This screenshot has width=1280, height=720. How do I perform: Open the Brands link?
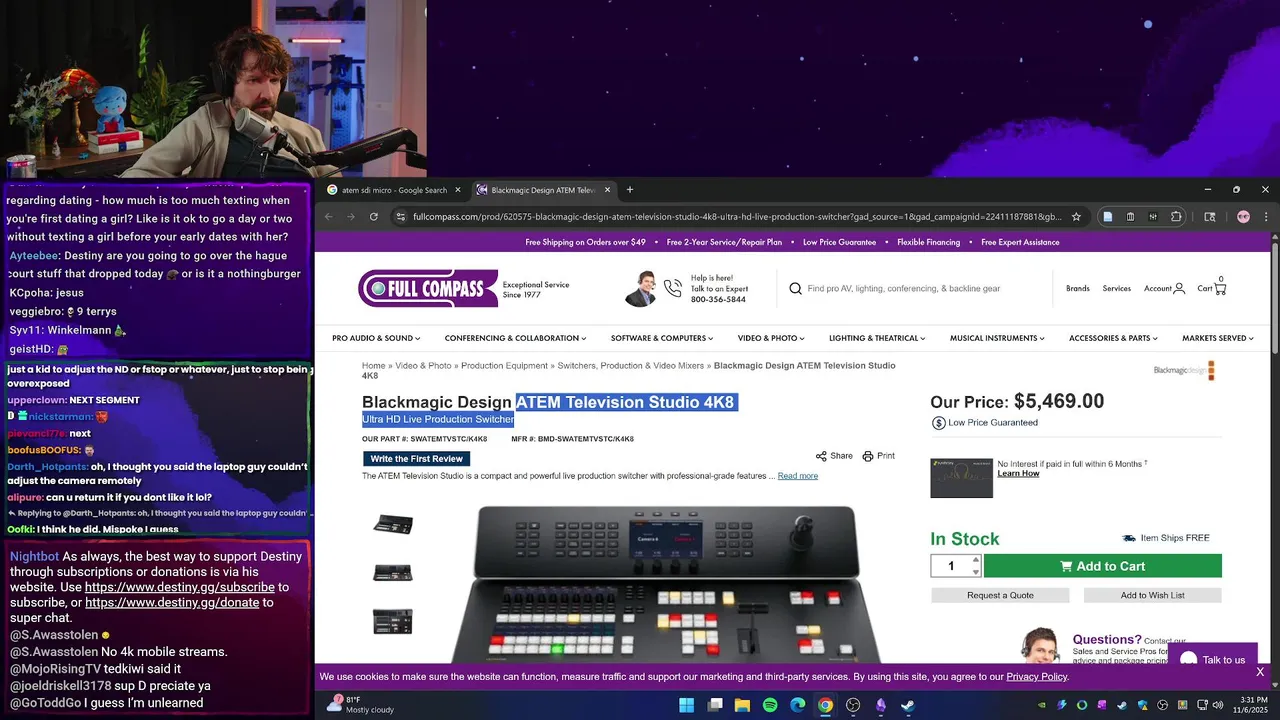pos(1077,288)
